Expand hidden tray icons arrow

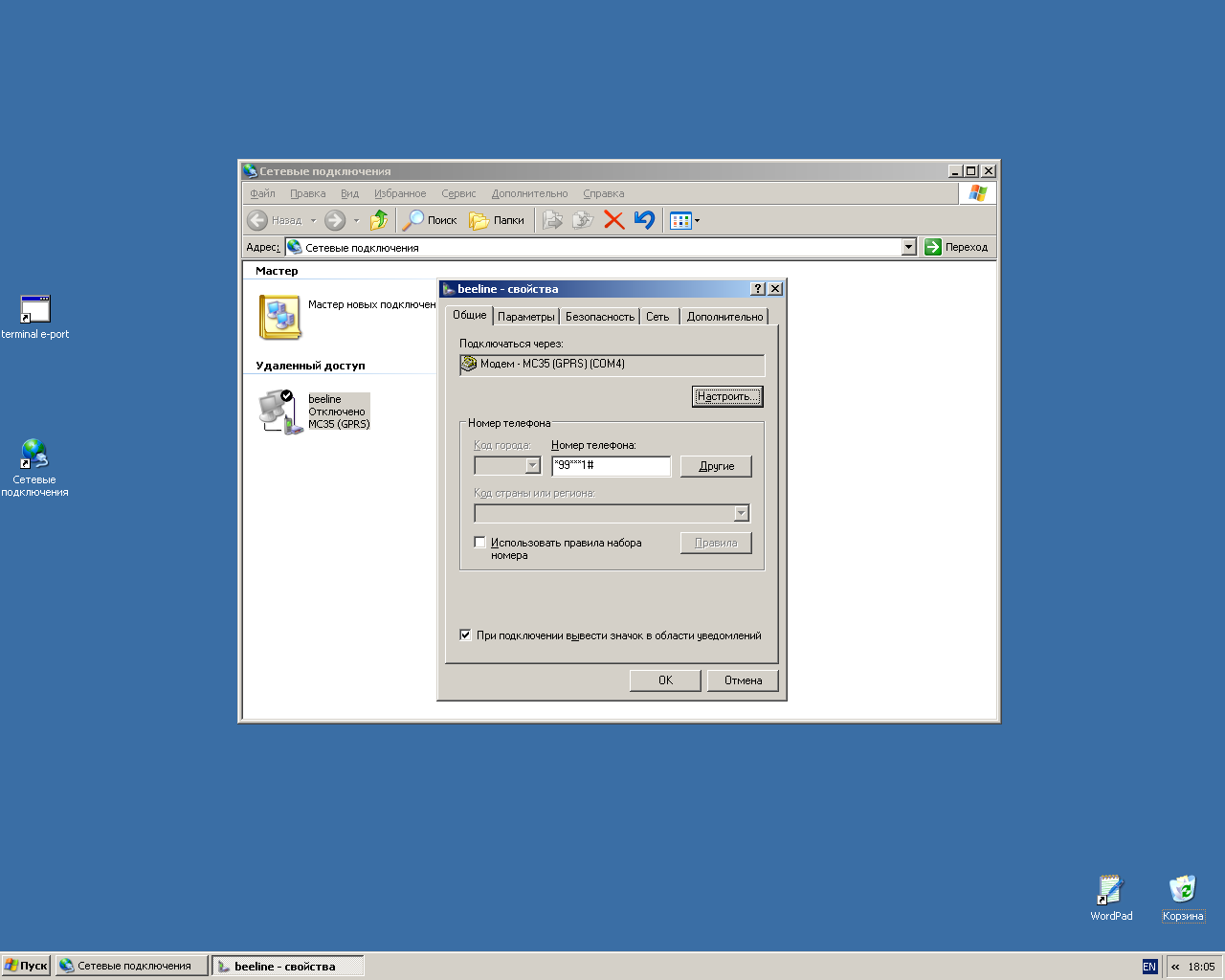(1175, 967)
